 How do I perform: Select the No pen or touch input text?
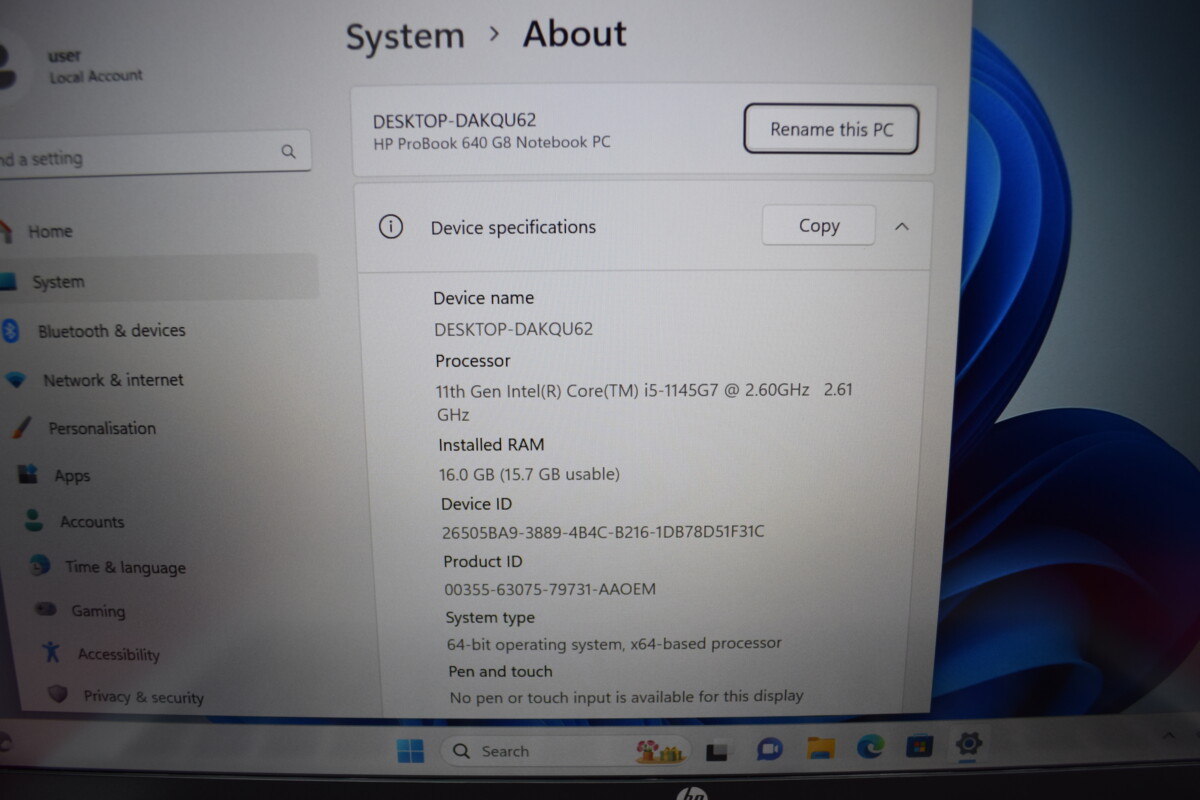pyautogui.click(x=626, y=696)
